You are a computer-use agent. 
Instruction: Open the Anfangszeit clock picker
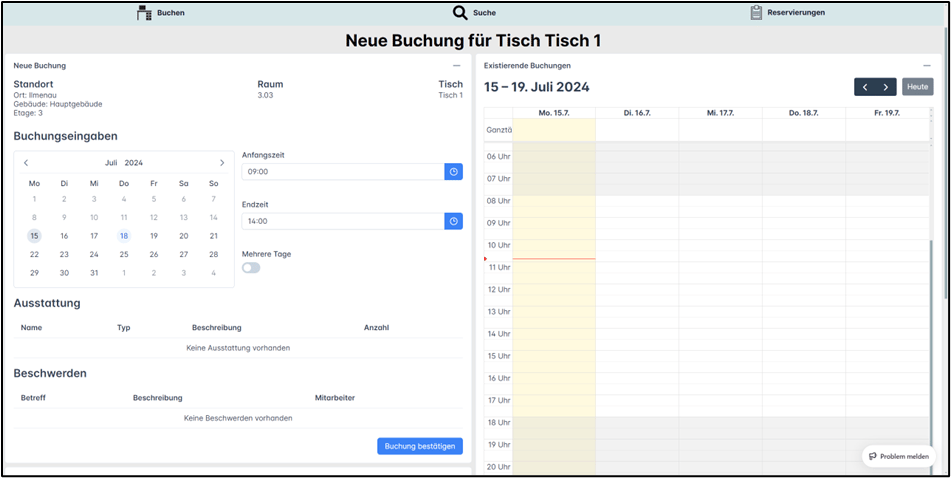click(x=454, y=172)
